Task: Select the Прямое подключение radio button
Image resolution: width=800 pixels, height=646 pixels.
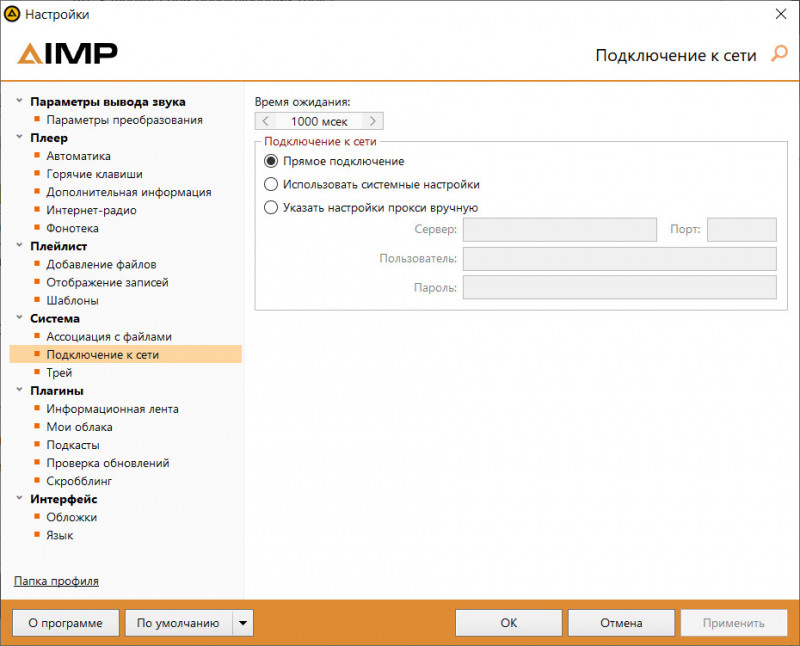Action: click(270, 161)
